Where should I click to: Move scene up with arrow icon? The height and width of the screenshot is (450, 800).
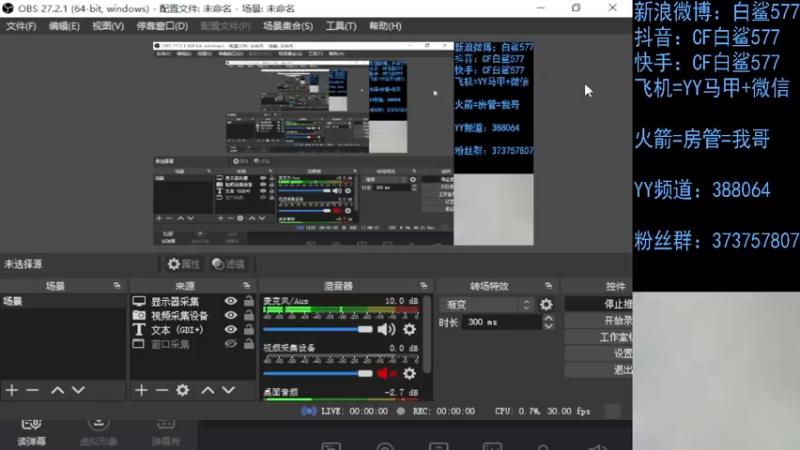57,390
